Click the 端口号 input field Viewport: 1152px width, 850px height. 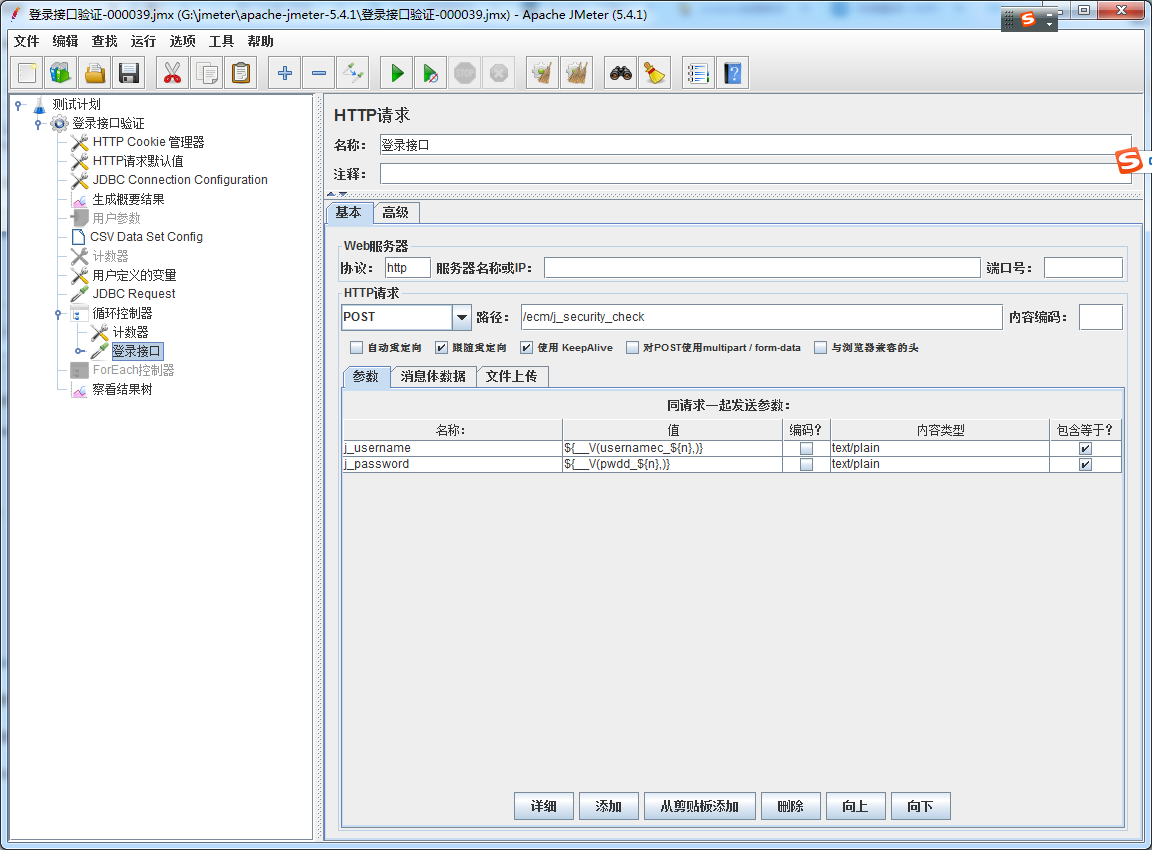point(1083,268)
